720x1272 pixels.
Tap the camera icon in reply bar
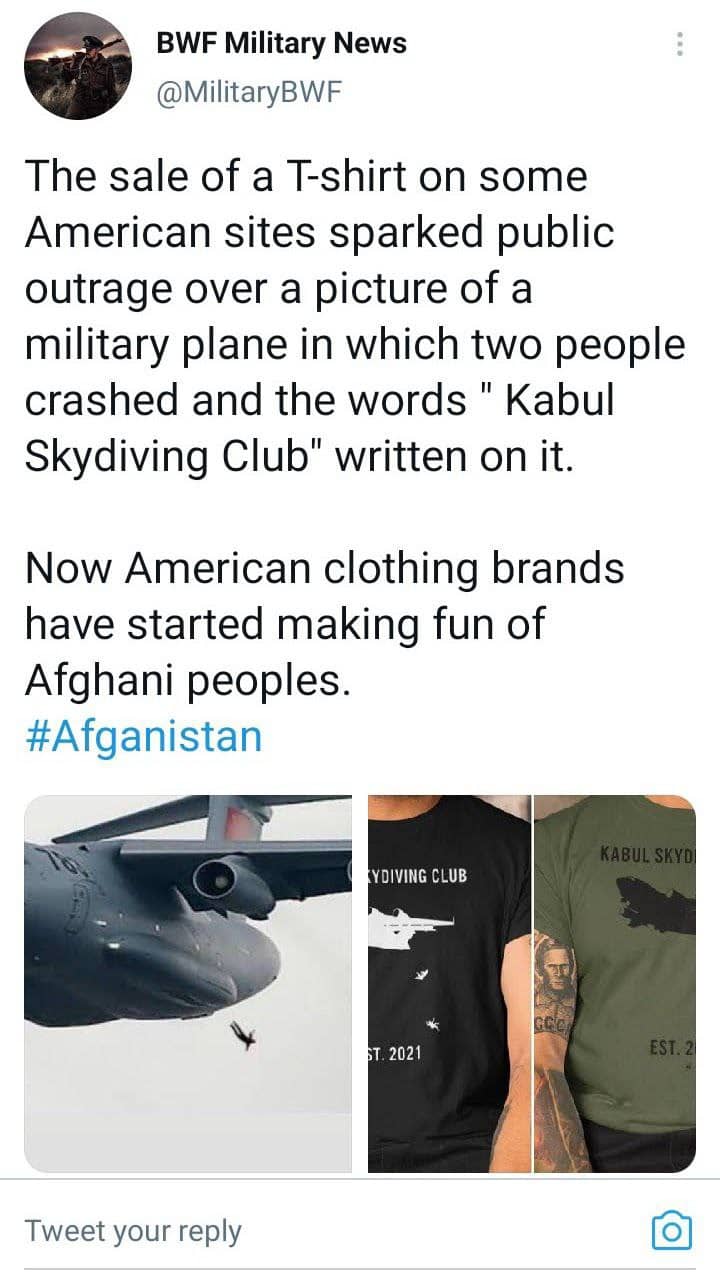coord(671,1230)
